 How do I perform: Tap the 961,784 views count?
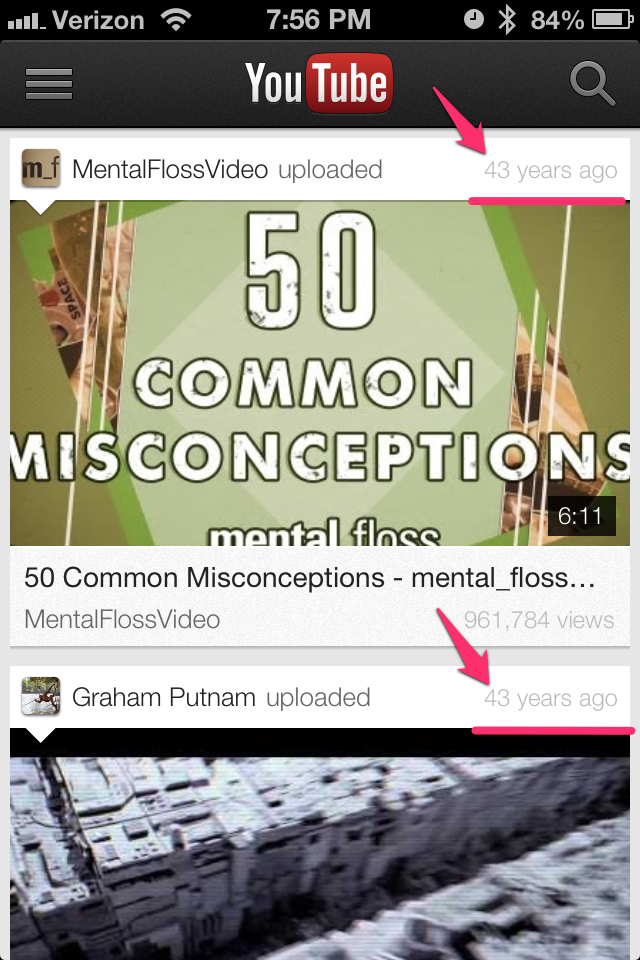tap(538, 620)
